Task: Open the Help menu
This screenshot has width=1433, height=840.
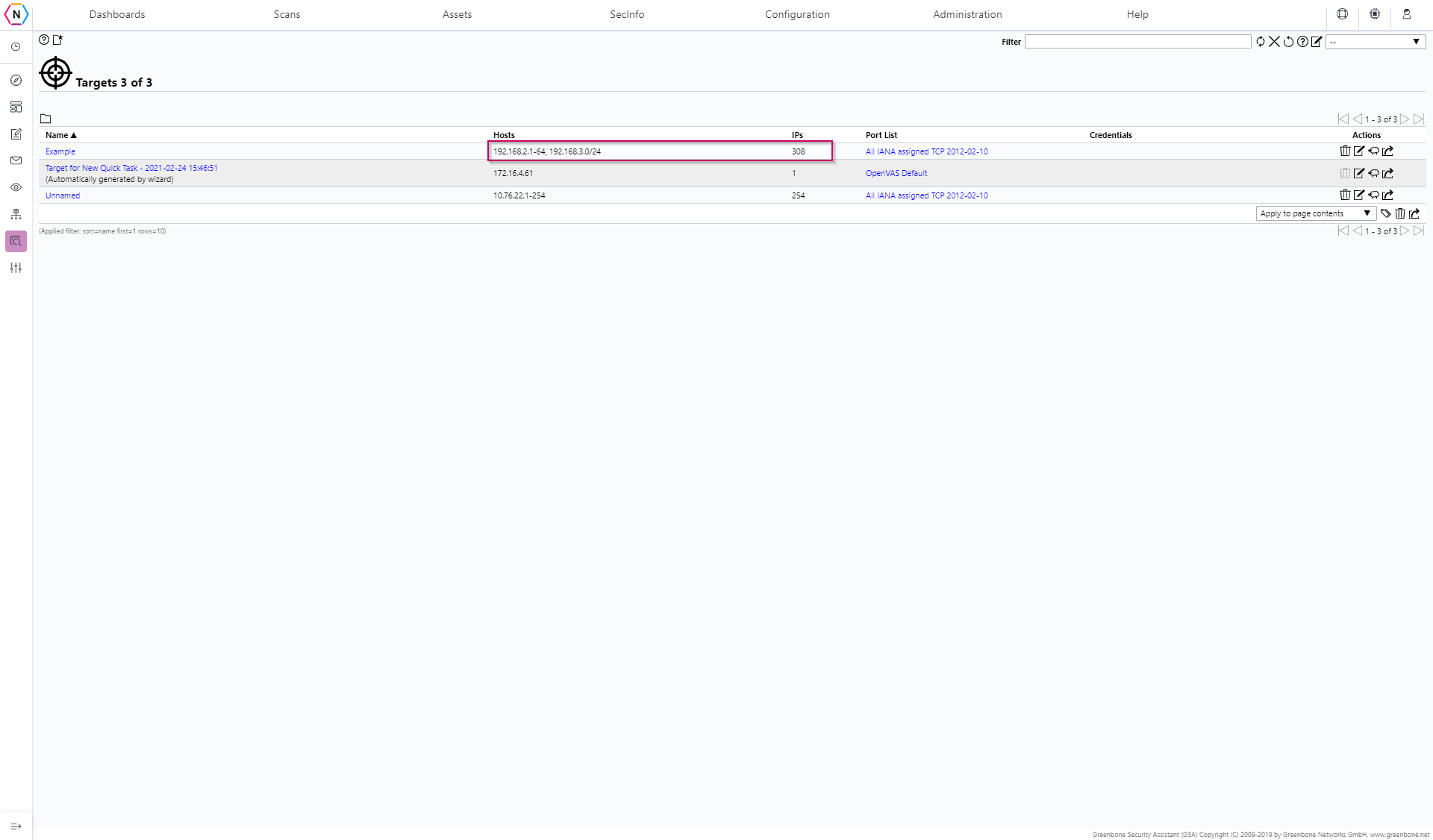Action: click(x=1137, y=14)
